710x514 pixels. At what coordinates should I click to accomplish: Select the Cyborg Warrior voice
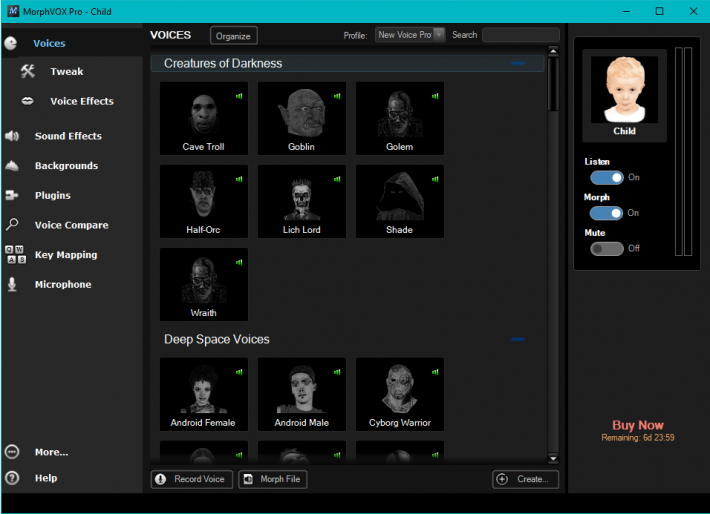click(x=400, y=394)
